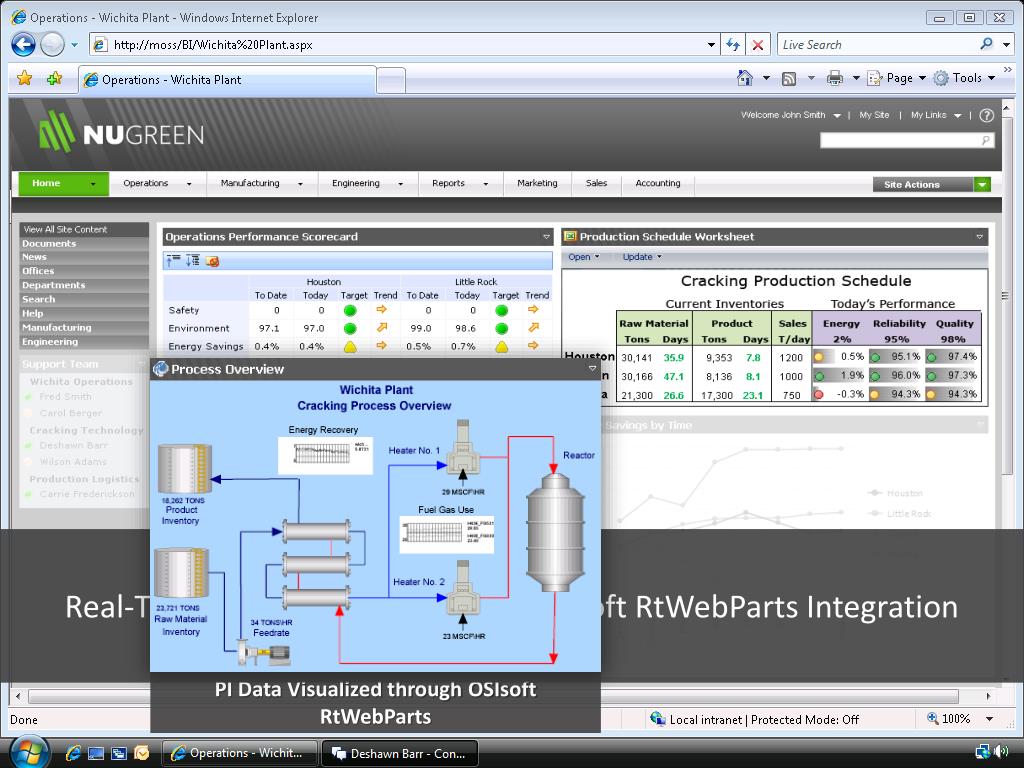Open the Manufacturing navigation menu
The height and width of the screenshot is (768, 1024).
click(x=262, y=184)
